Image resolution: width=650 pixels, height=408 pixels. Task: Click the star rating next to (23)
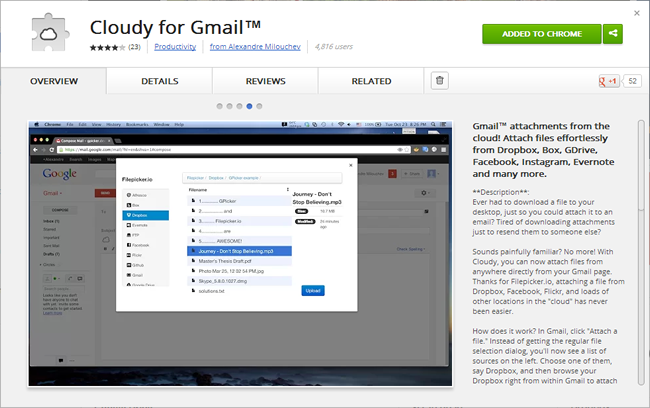(x=107, y=47)
